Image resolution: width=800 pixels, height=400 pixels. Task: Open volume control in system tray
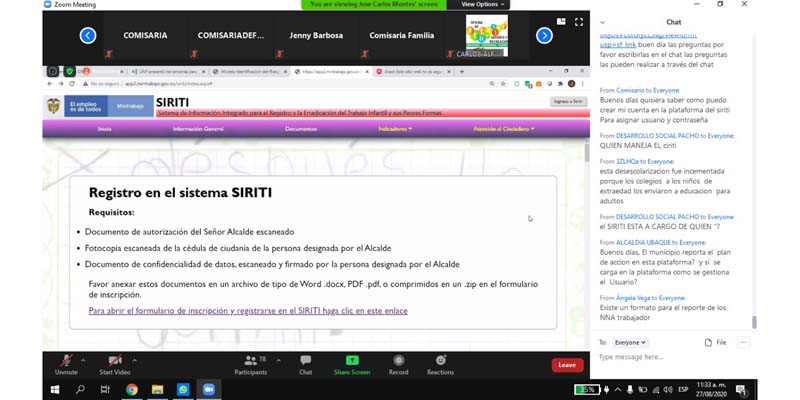click(x=668, y=390)
